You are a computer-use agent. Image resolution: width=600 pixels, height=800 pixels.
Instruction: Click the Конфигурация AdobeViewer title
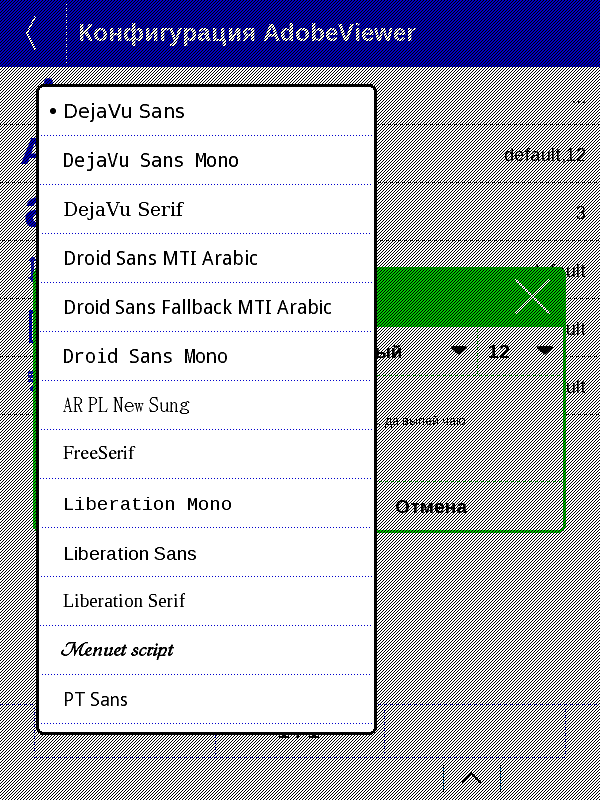(247, 33)
